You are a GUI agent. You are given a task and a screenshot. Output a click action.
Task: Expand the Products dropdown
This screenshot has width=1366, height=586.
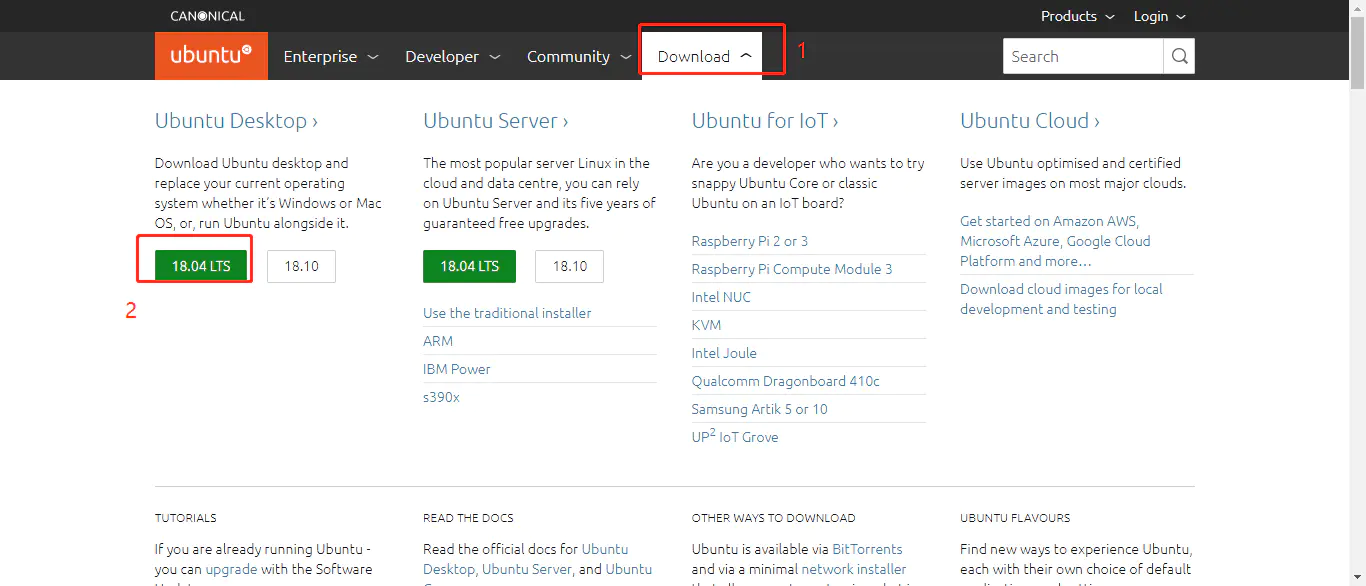(1077, 16)
